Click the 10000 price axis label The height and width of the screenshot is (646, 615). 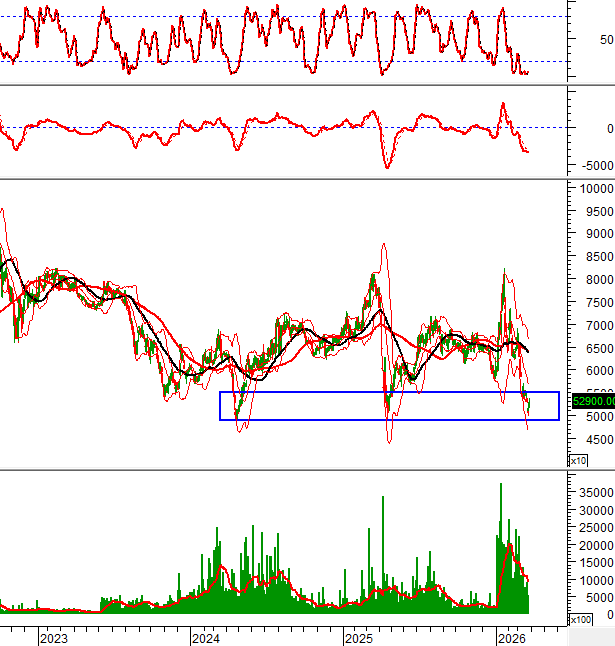(x=595, y=189)
